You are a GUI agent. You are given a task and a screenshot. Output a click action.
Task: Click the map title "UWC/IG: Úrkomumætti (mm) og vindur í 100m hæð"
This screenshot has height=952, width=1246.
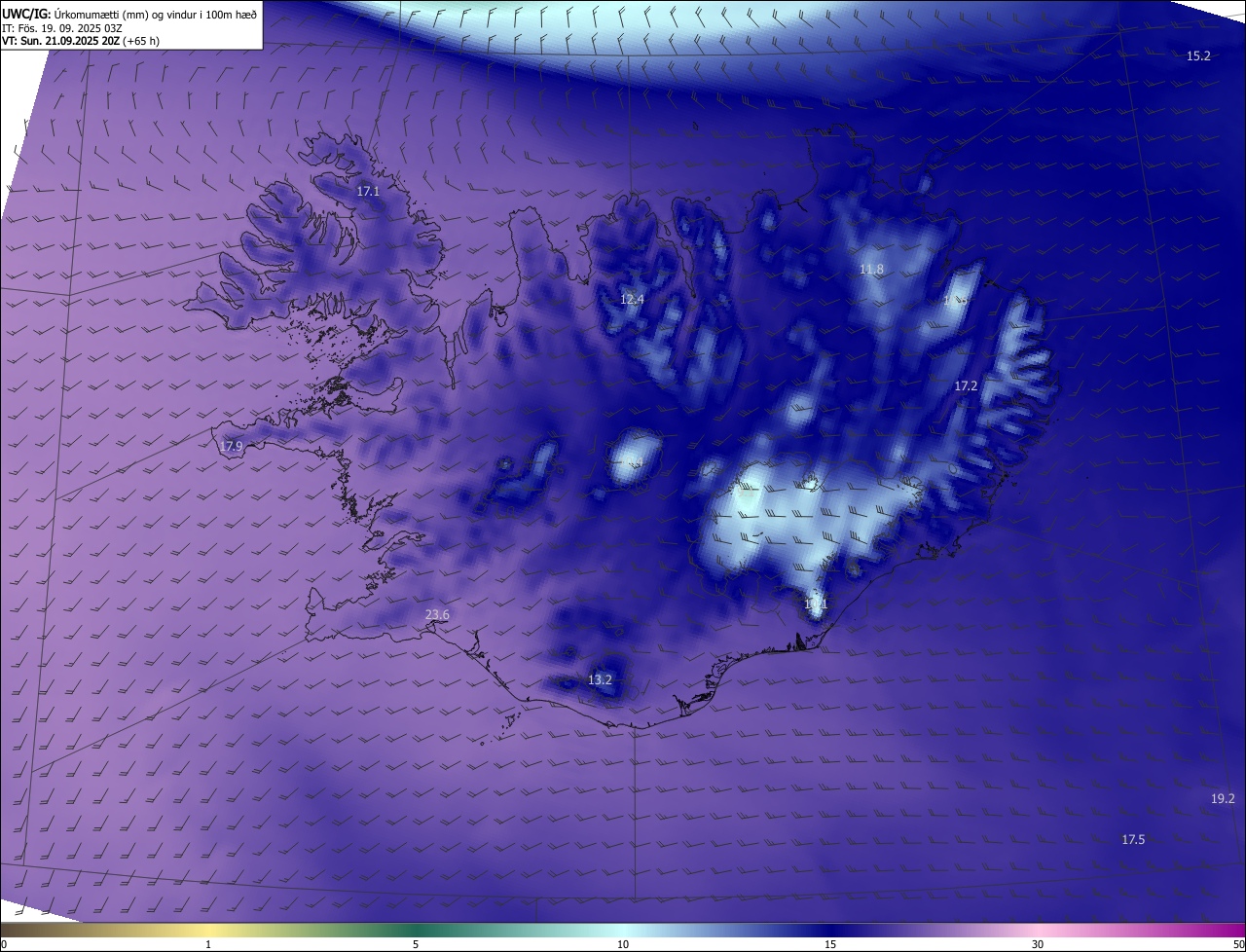click(x=129, y=14)
